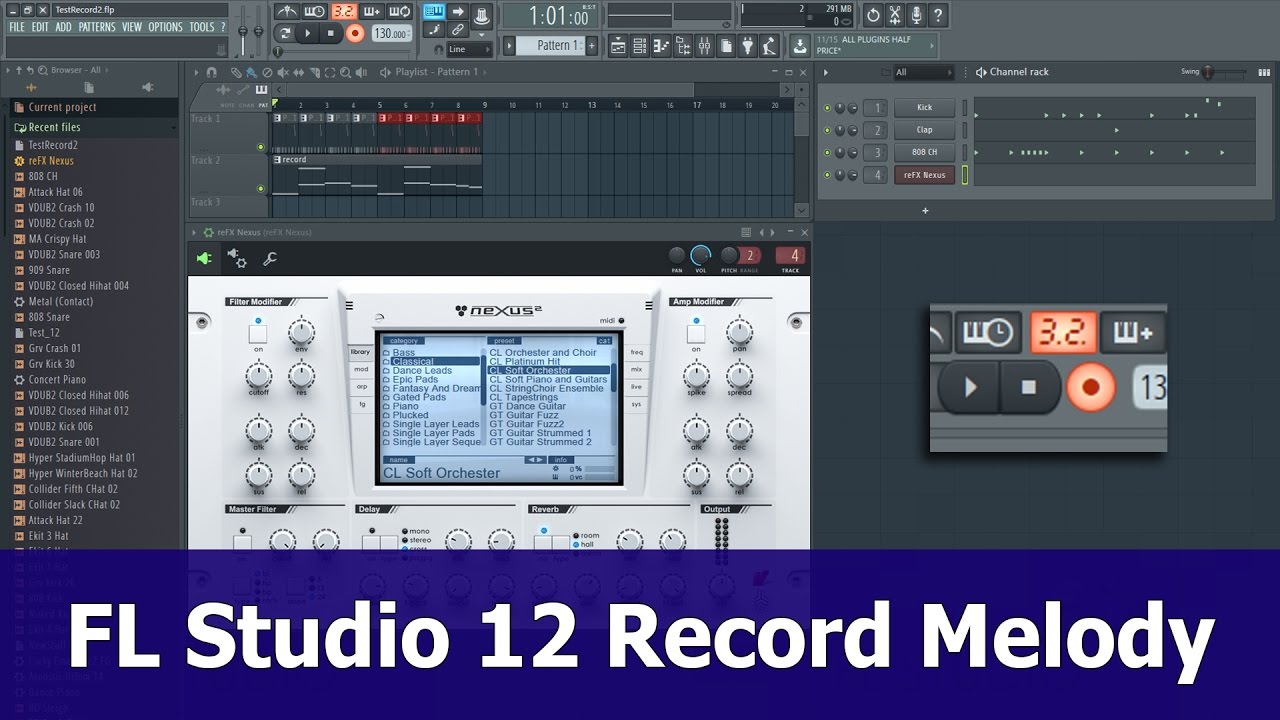Enable wait for input to start playing
1280x720 pixels.
point(315,12)
